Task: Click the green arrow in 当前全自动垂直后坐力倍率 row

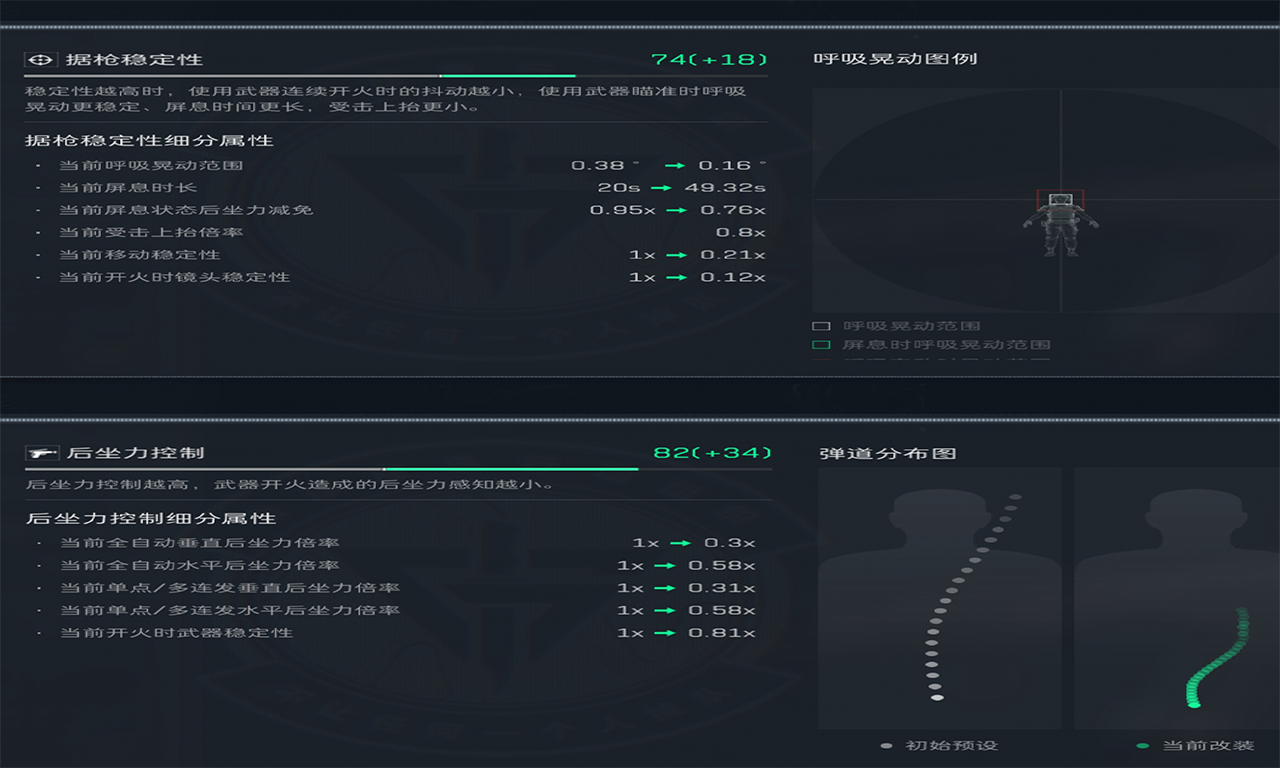Action: (680, 543)
